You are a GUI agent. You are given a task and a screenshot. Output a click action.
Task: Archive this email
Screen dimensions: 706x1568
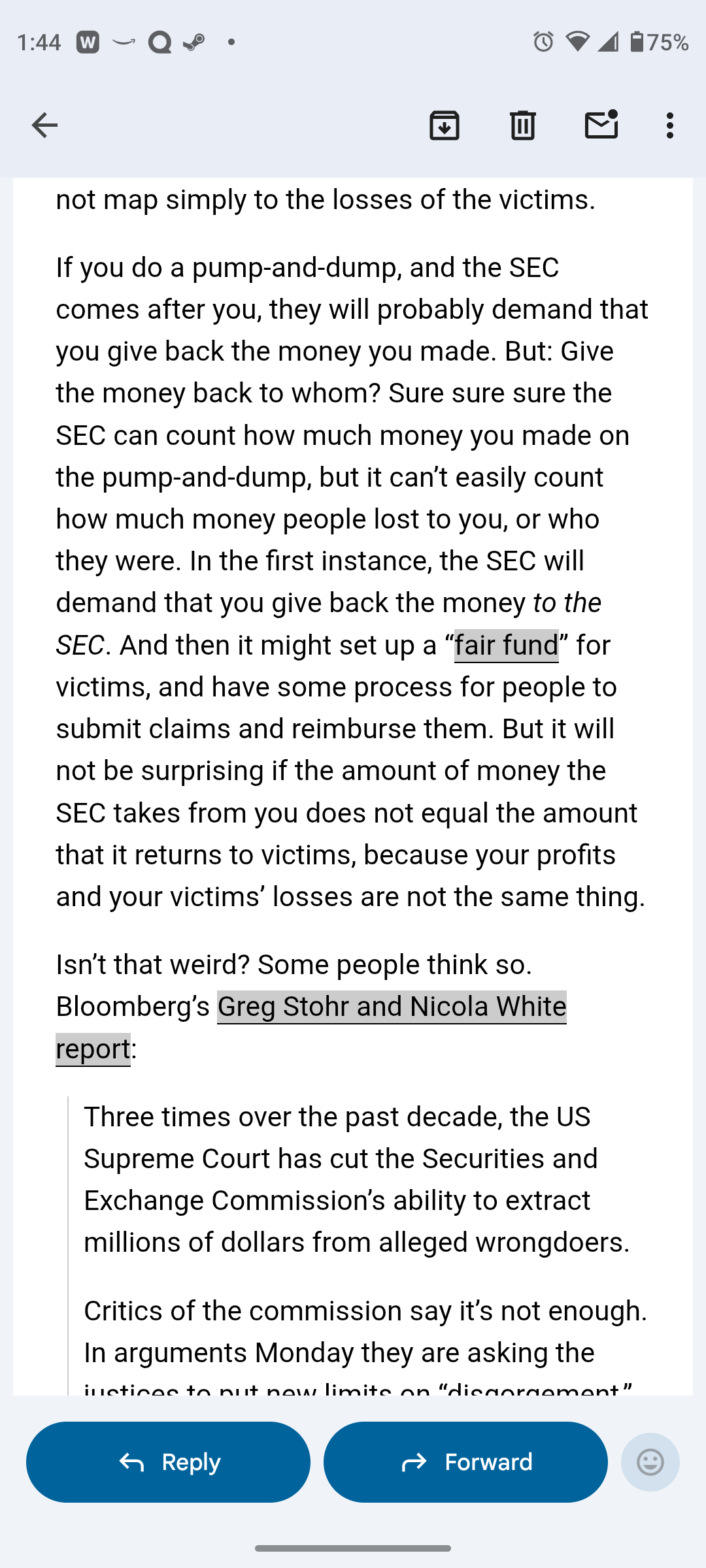coord(445,125)
